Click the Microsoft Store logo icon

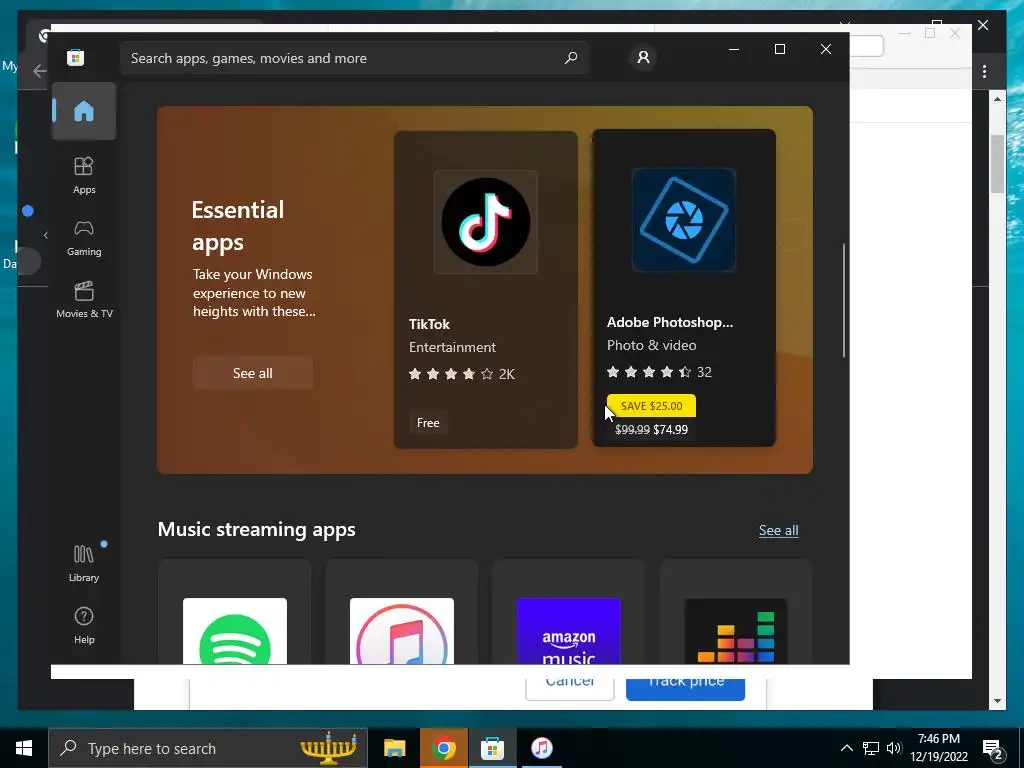tap(76, 57)
